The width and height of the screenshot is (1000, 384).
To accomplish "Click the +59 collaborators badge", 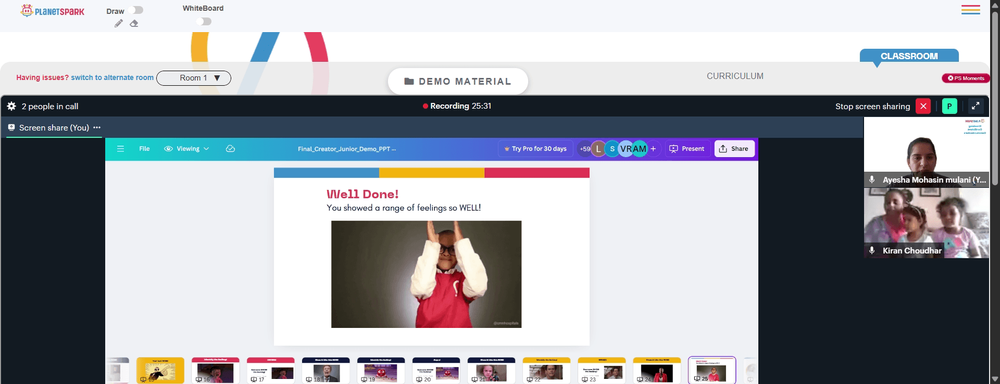I will tap(584, 149).
